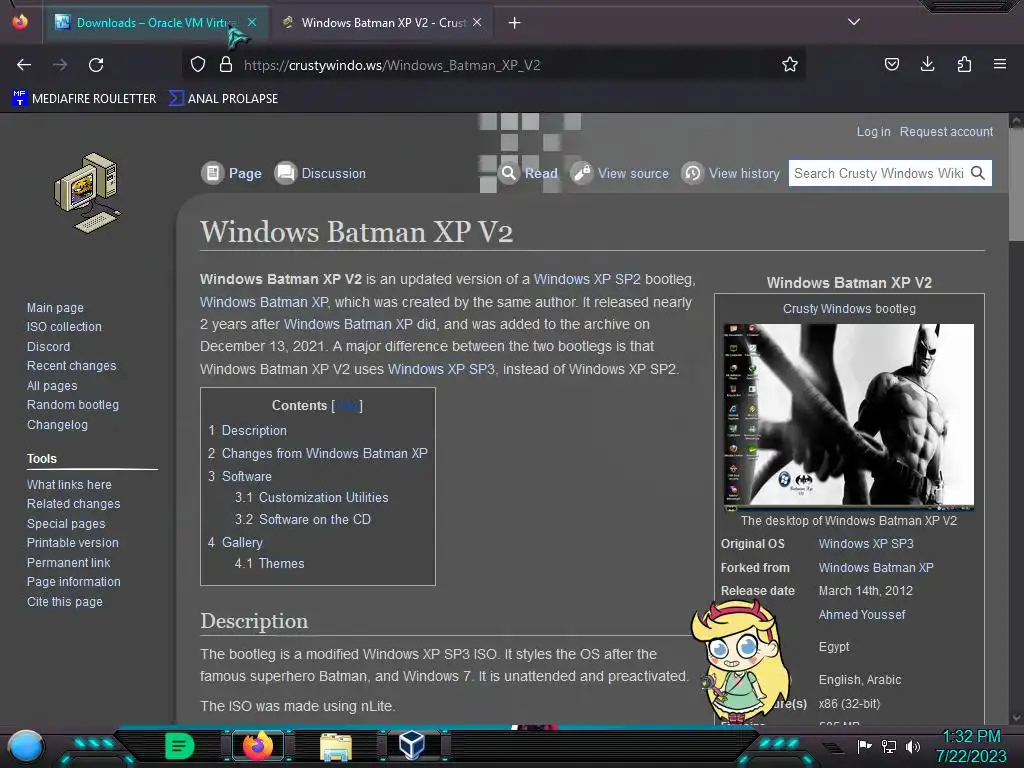Open the Windows XP SP3 link in intro paragraph

point(441,369)
